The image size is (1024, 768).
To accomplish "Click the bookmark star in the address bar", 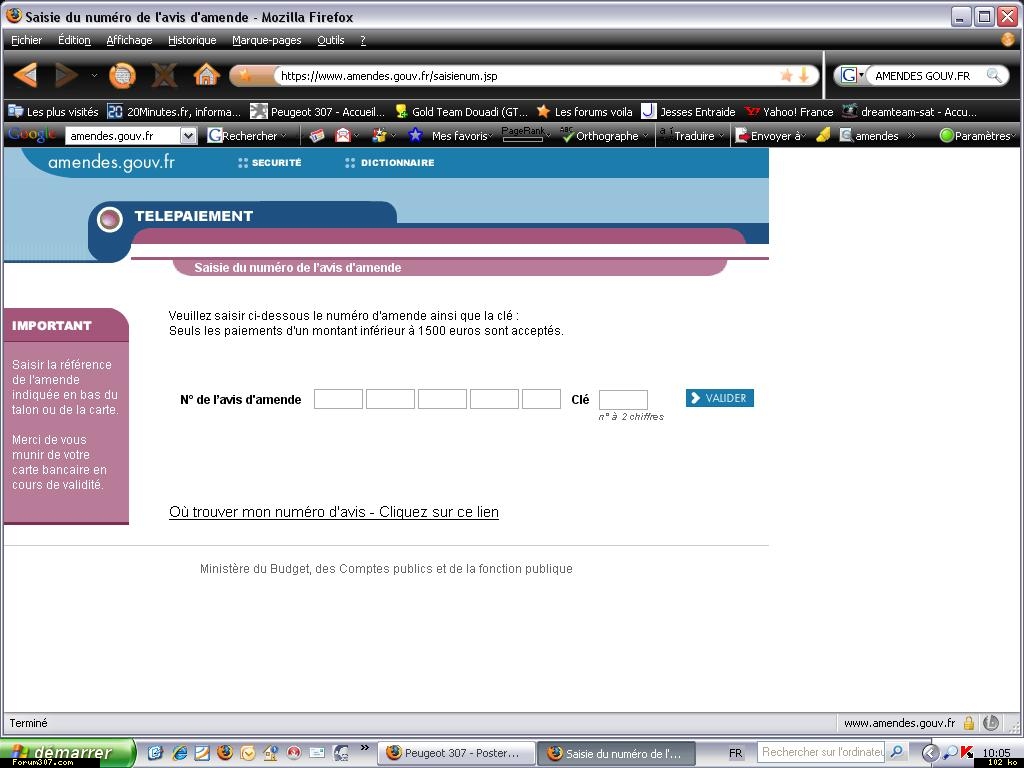I will point(786,75).
